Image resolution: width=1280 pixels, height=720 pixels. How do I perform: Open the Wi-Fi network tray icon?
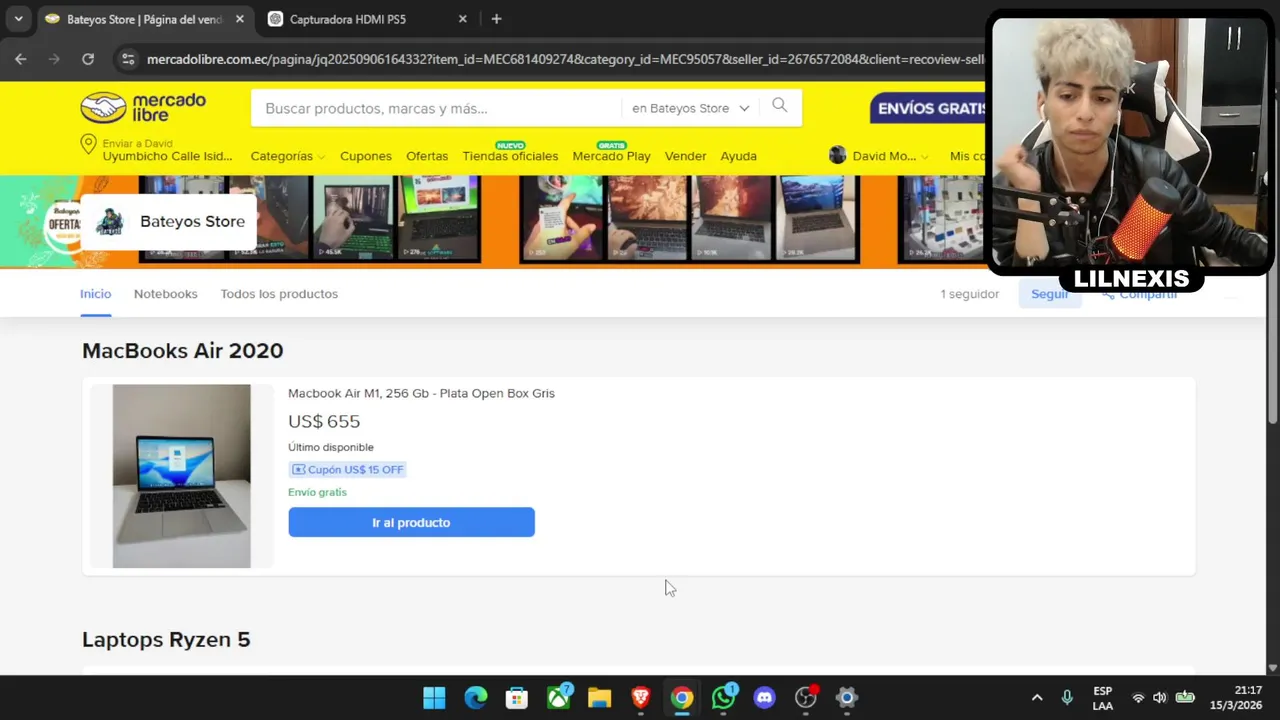coord(1138,698)
